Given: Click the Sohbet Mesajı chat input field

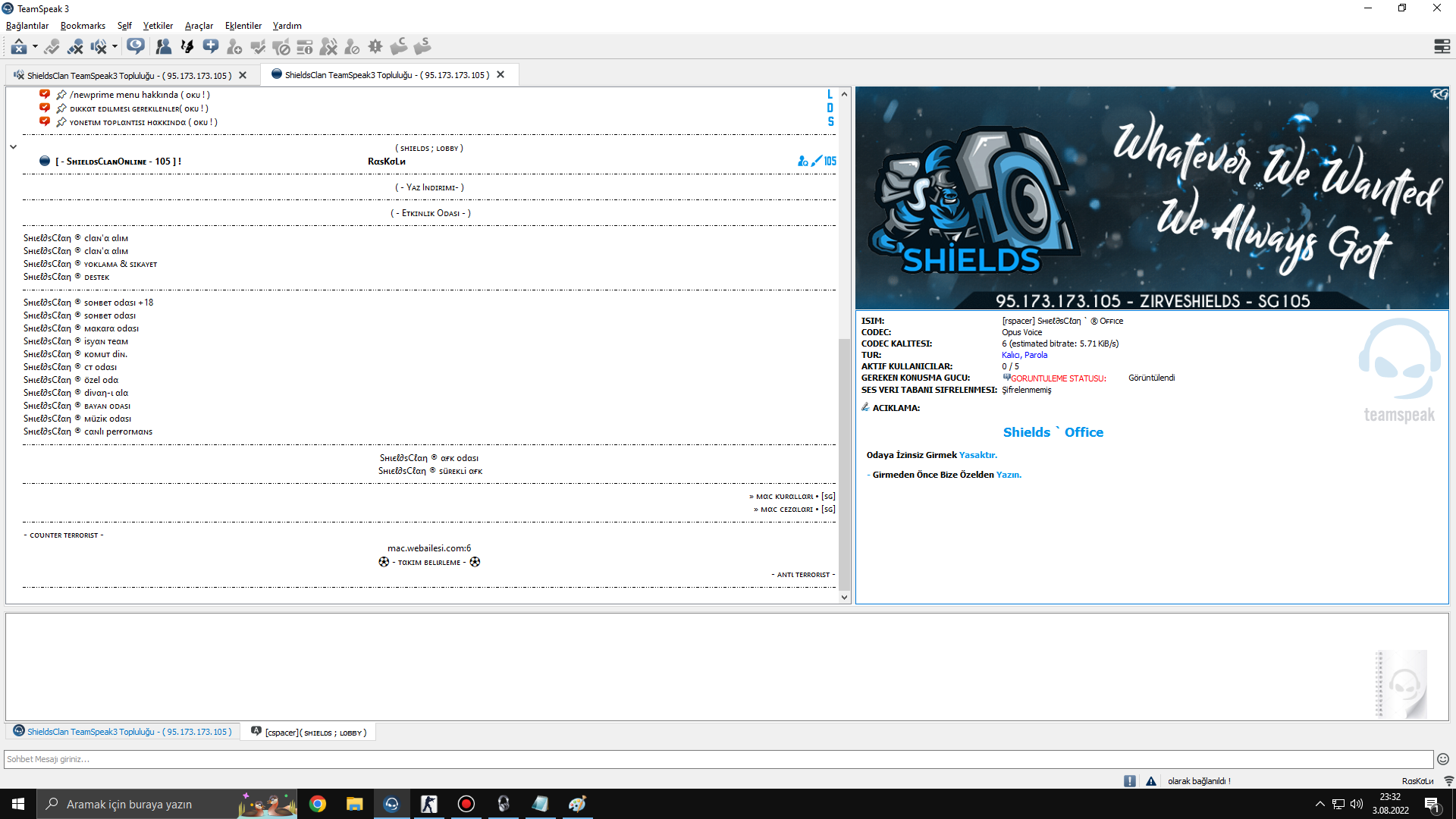Looking at the screenshot, I should click(718, 759).
